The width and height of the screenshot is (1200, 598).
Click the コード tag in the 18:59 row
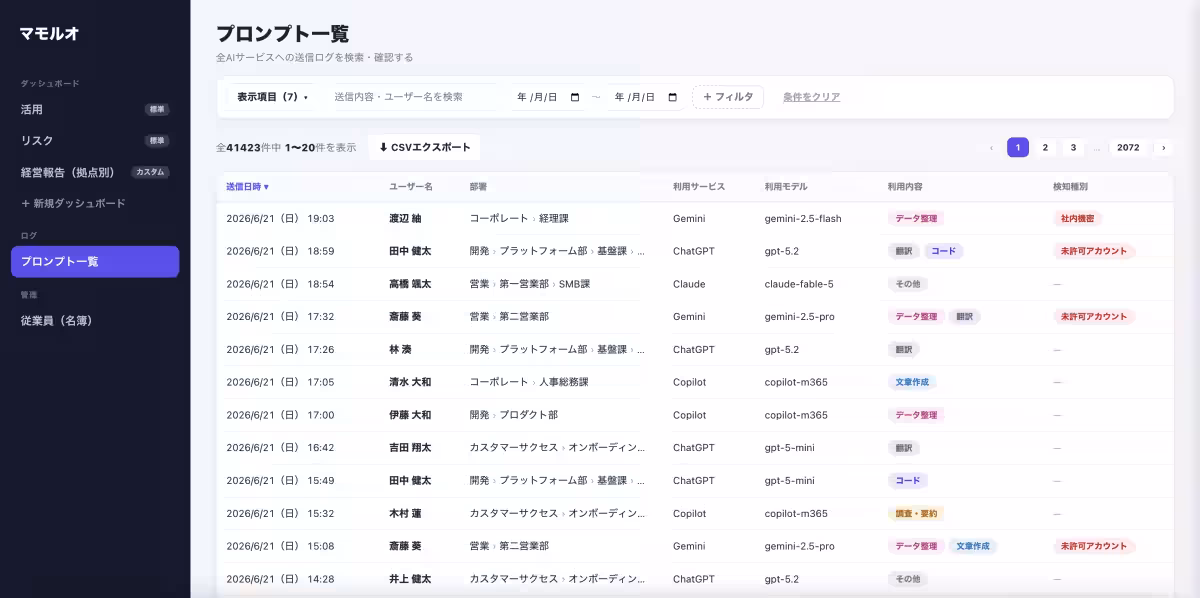944,251
